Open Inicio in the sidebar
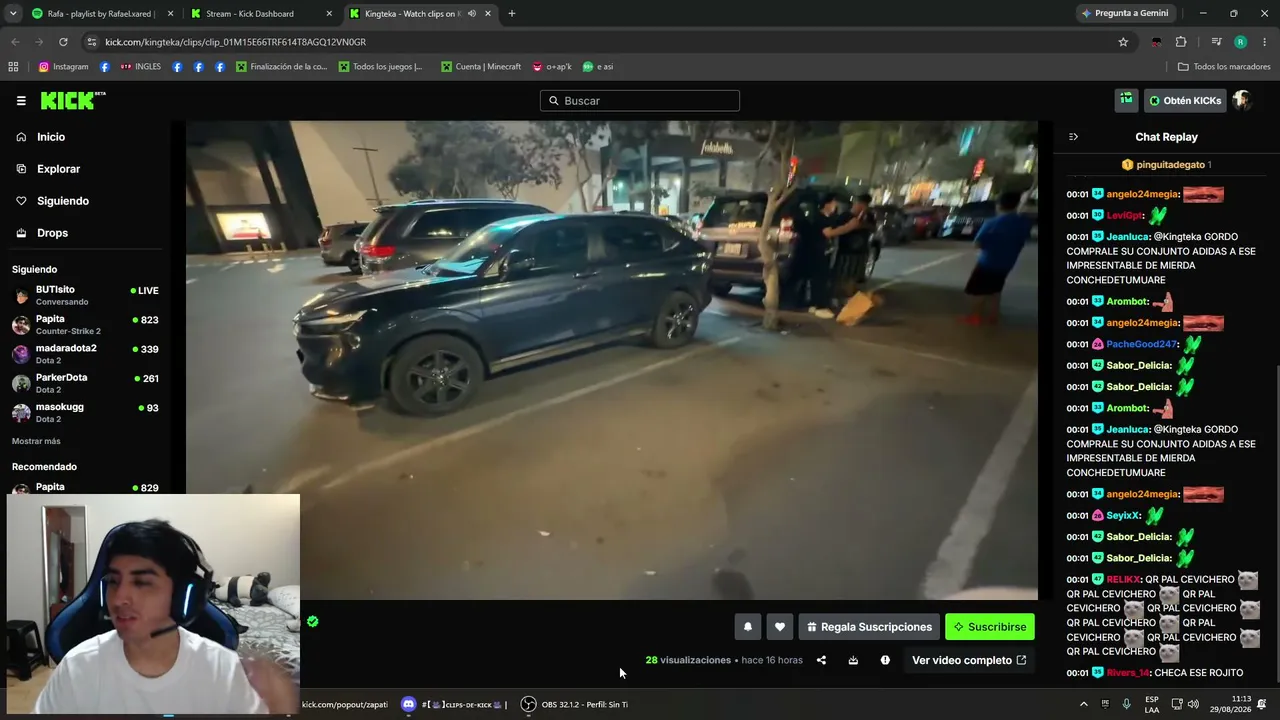 tap(84, 137)
